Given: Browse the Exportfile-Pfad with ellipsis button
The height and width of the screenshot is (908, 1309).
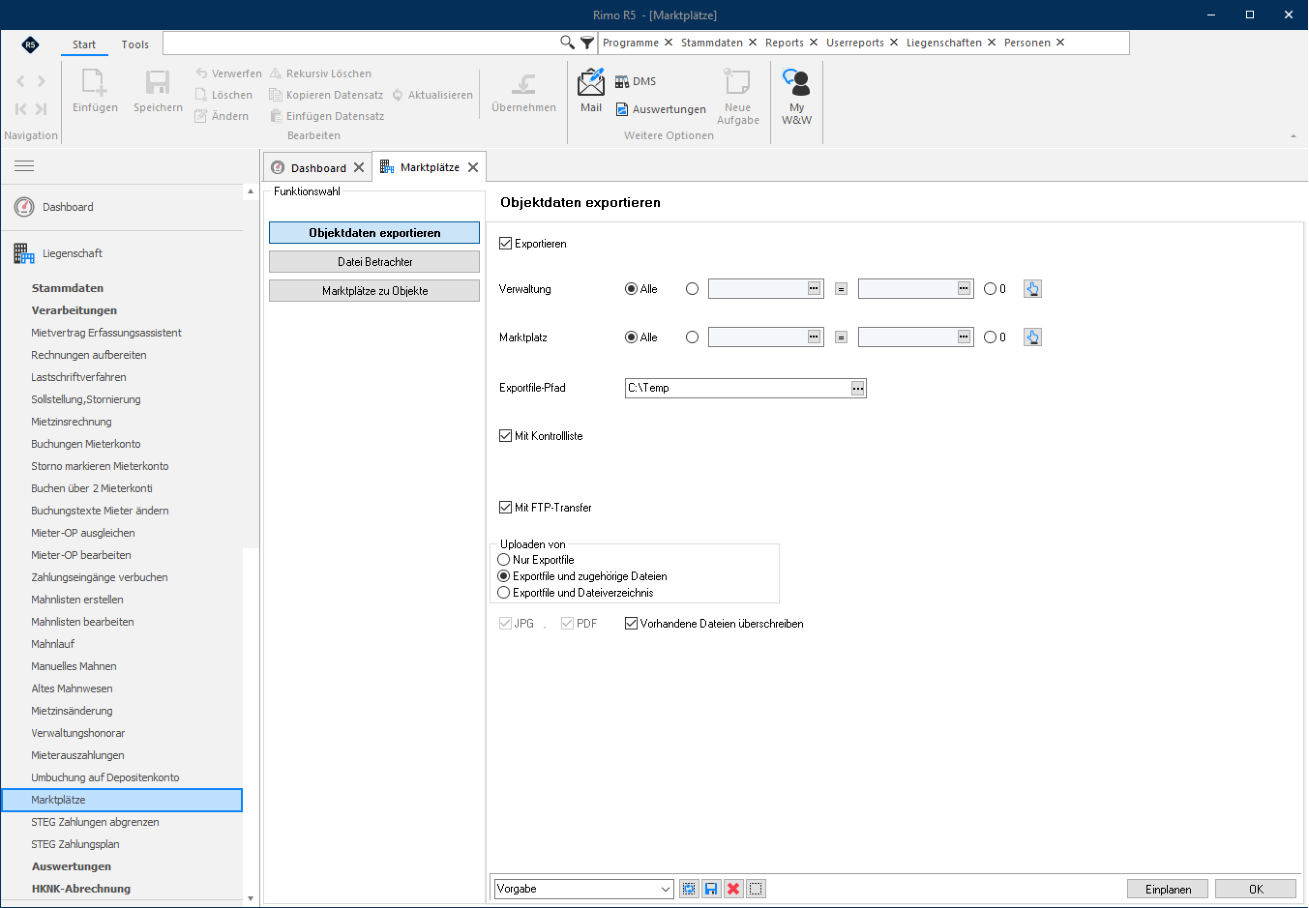Looking at the screenshot, I should [857, 388].
